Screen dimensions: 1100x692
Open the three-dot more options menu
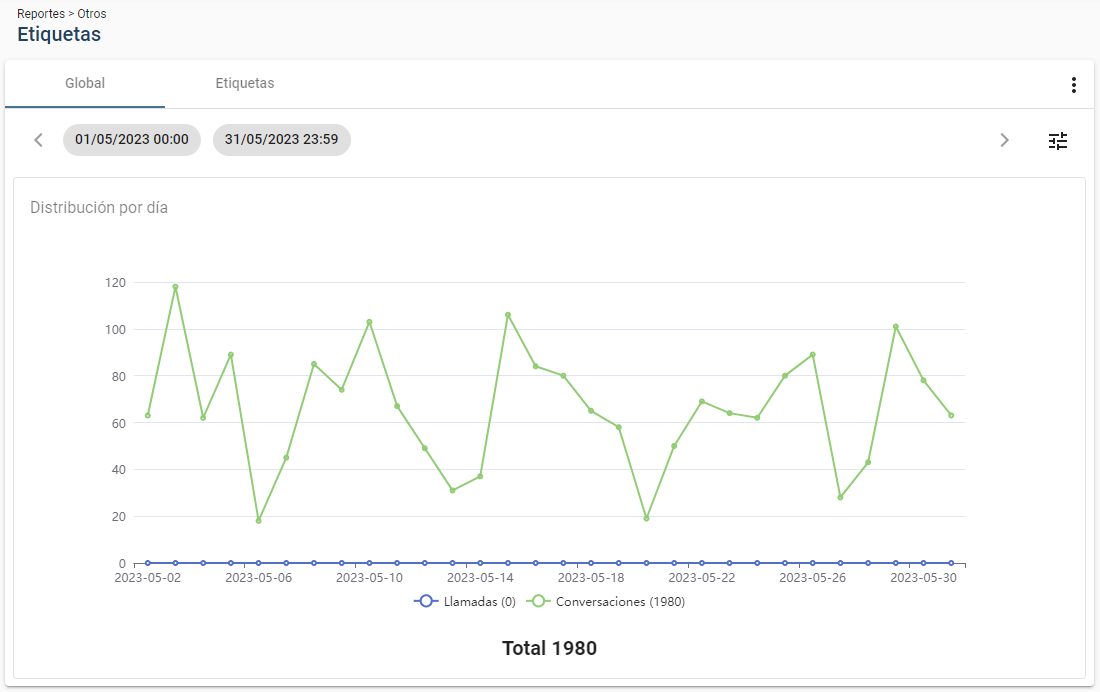[1073, 85]
